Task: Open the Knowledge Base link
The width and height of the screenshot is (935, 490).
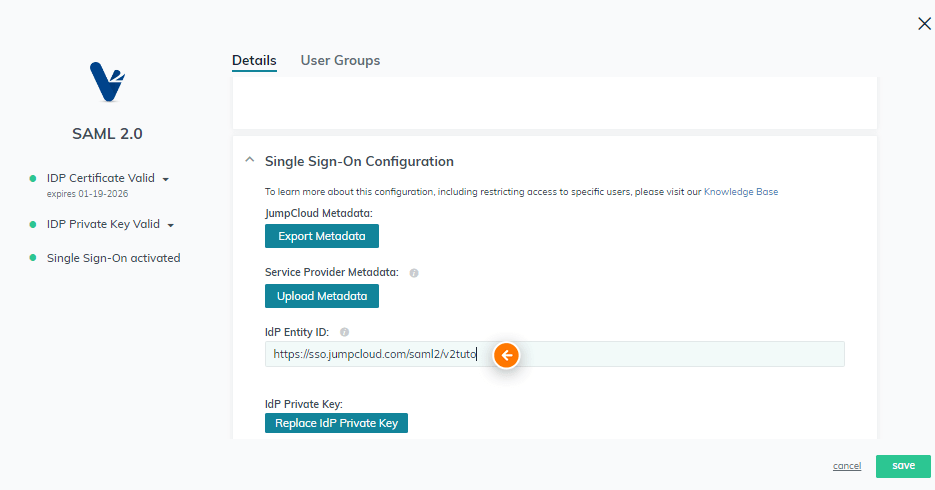Action: click(x=741, y=192)
